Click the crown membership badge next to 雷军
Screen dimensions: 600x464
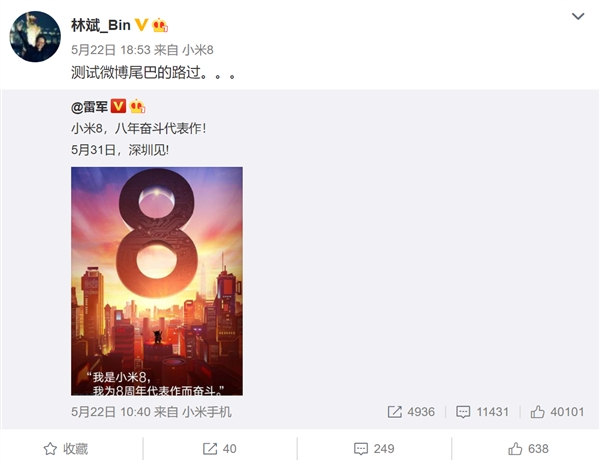point(137,106)
